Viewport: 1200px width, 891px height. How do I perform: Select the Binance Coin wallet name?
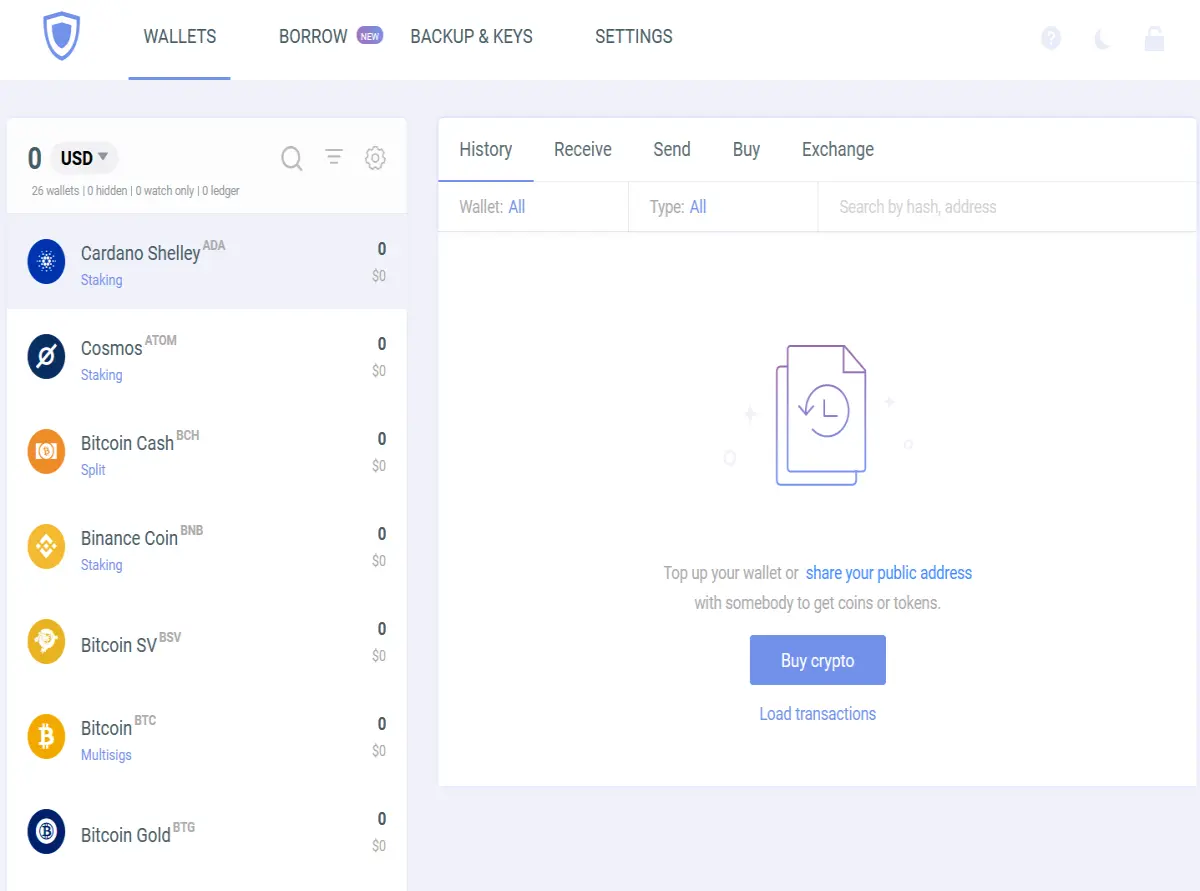[x=129, y=539]
